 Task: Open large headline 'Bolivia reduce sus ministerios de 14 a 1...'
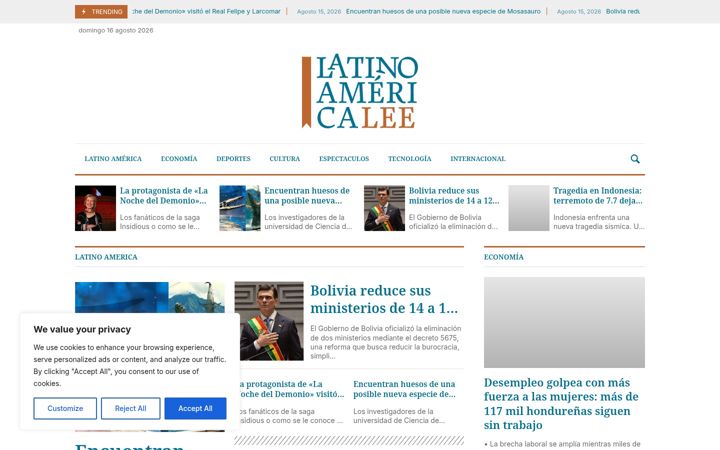pyautogui.click(x=384, y=299)
